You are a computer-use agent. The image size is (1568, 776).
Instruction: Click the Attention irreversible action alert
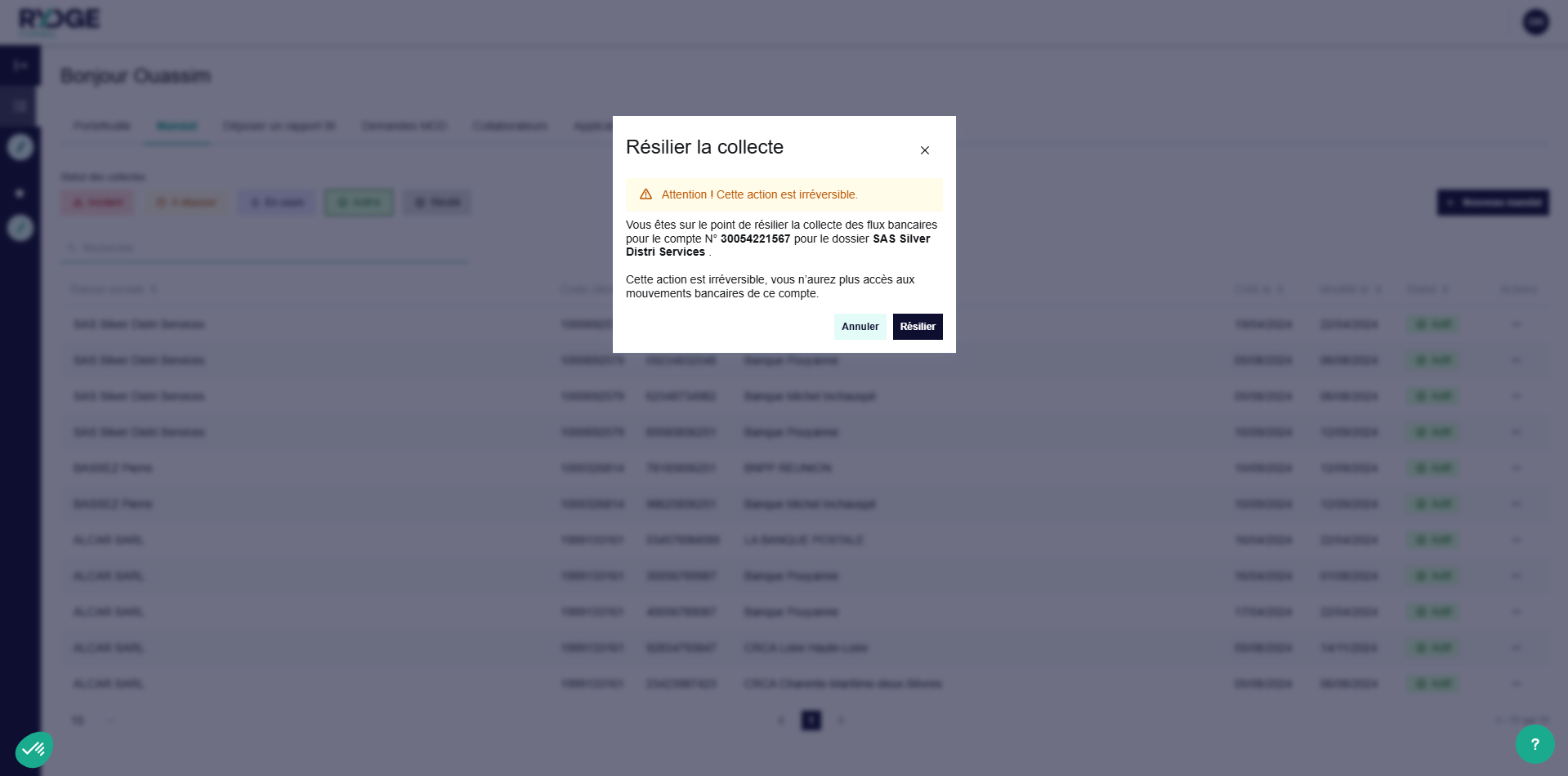click(x=784, y=194)
